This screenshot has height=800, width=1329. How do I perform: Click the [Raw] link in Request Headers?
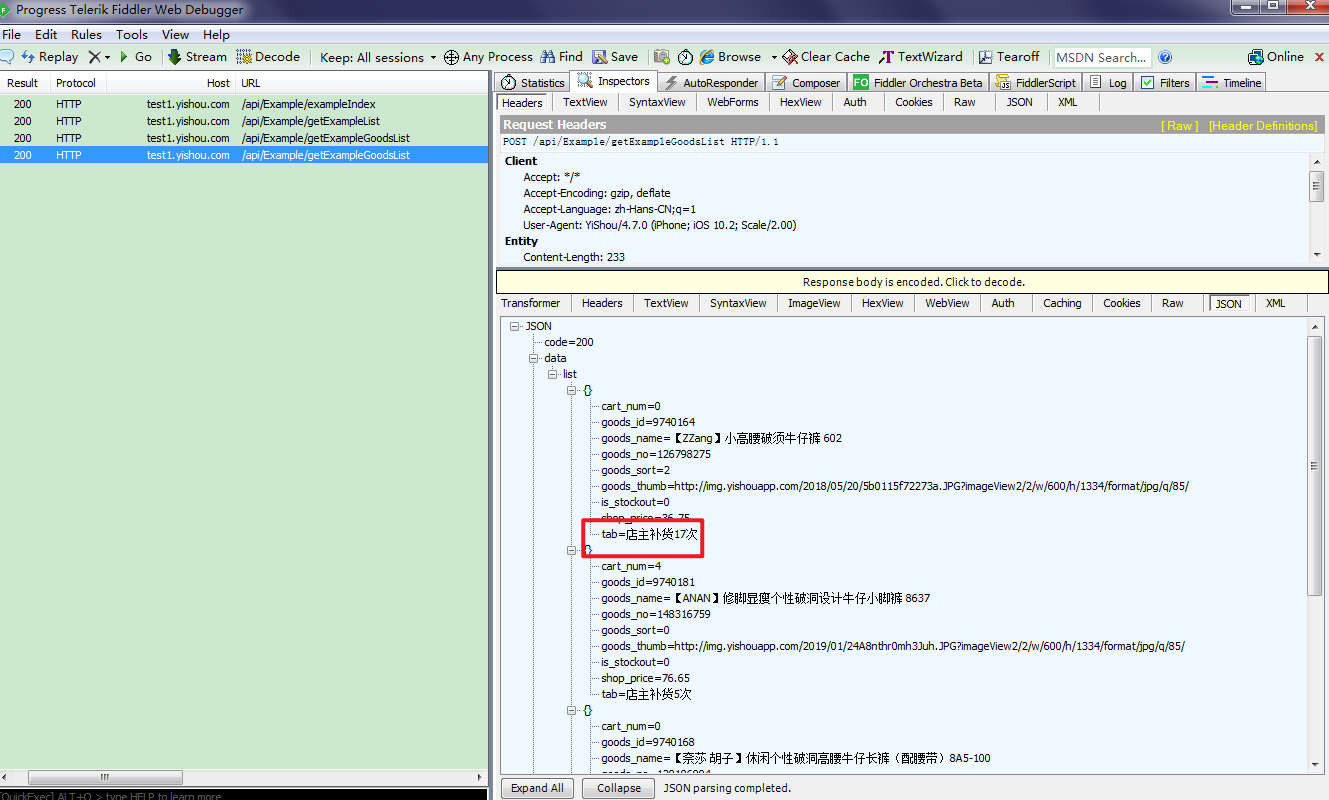[1179, 126]
